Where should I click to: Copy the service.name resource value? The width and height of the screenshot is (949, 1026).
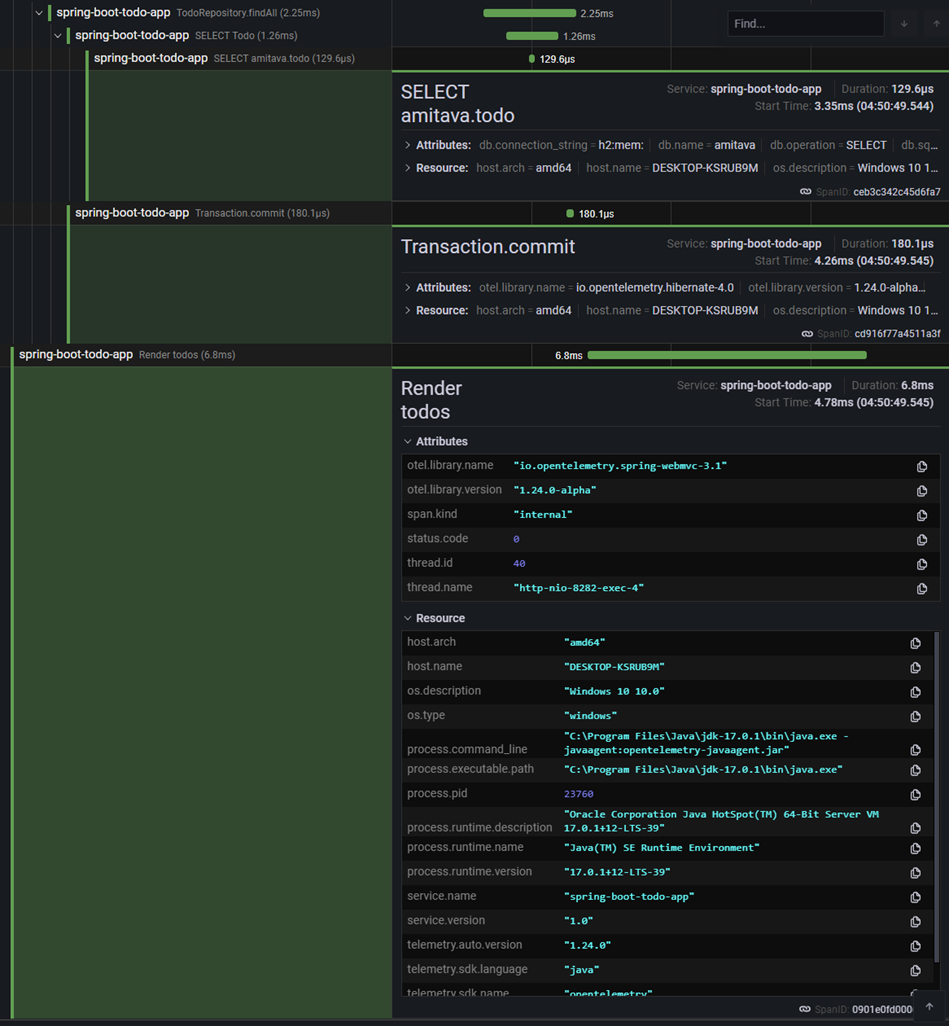[915, 897]
